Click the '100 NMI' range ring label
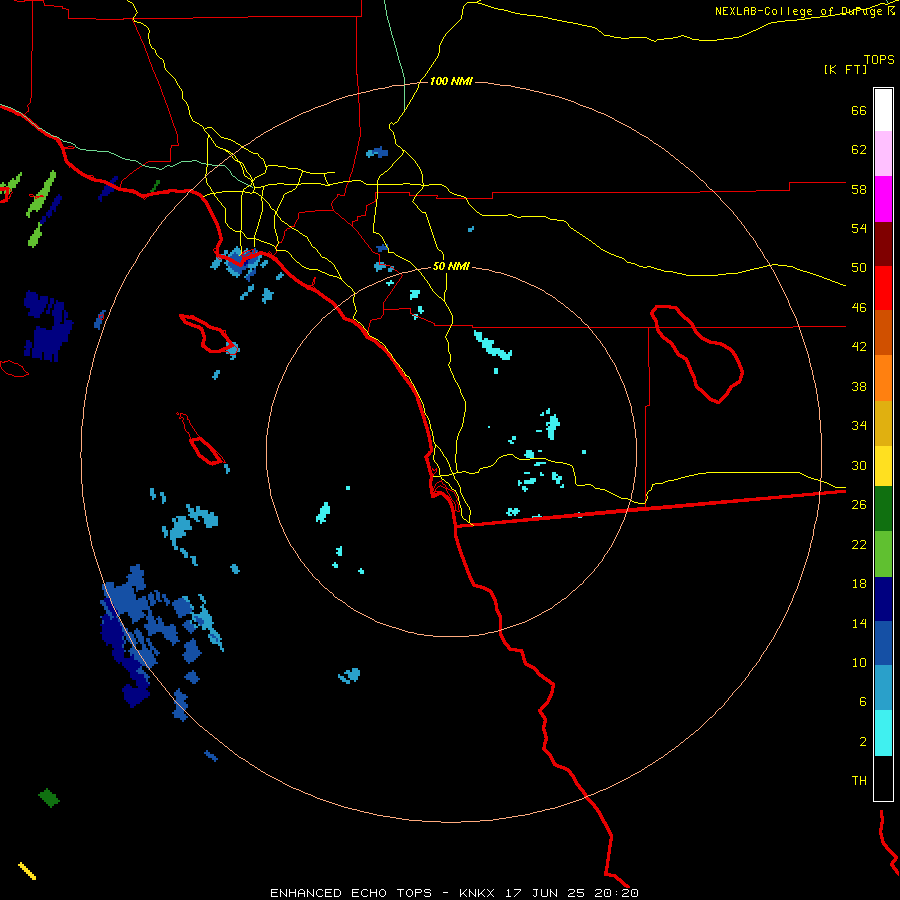This screenshot has width=900, height=900. [451, 82]
